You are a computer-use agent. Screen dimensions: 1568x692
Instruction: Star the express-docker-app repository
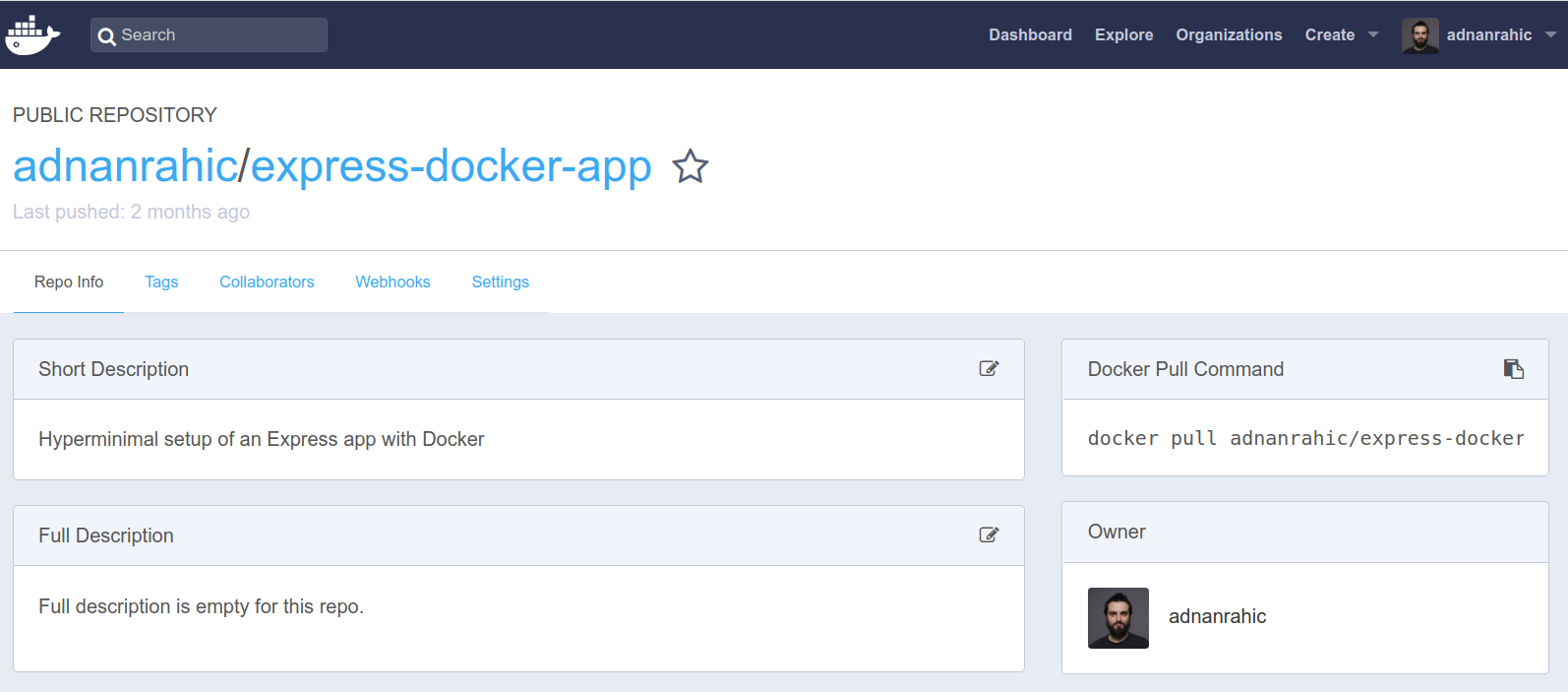(690, 166)
